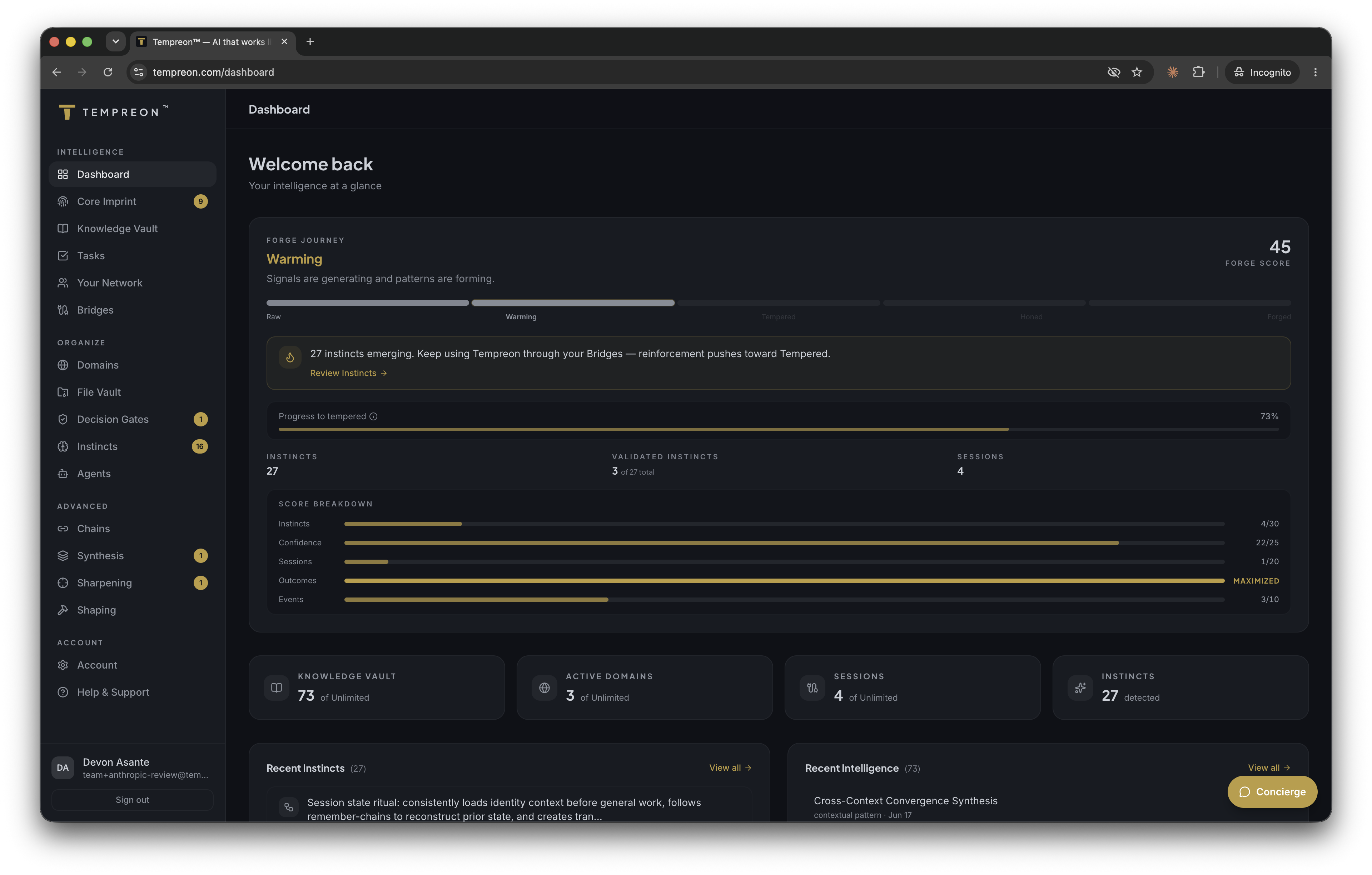The image size is (1372, 875).
Task: Open Devon Asante user profile
Action: tap(132, 768)
